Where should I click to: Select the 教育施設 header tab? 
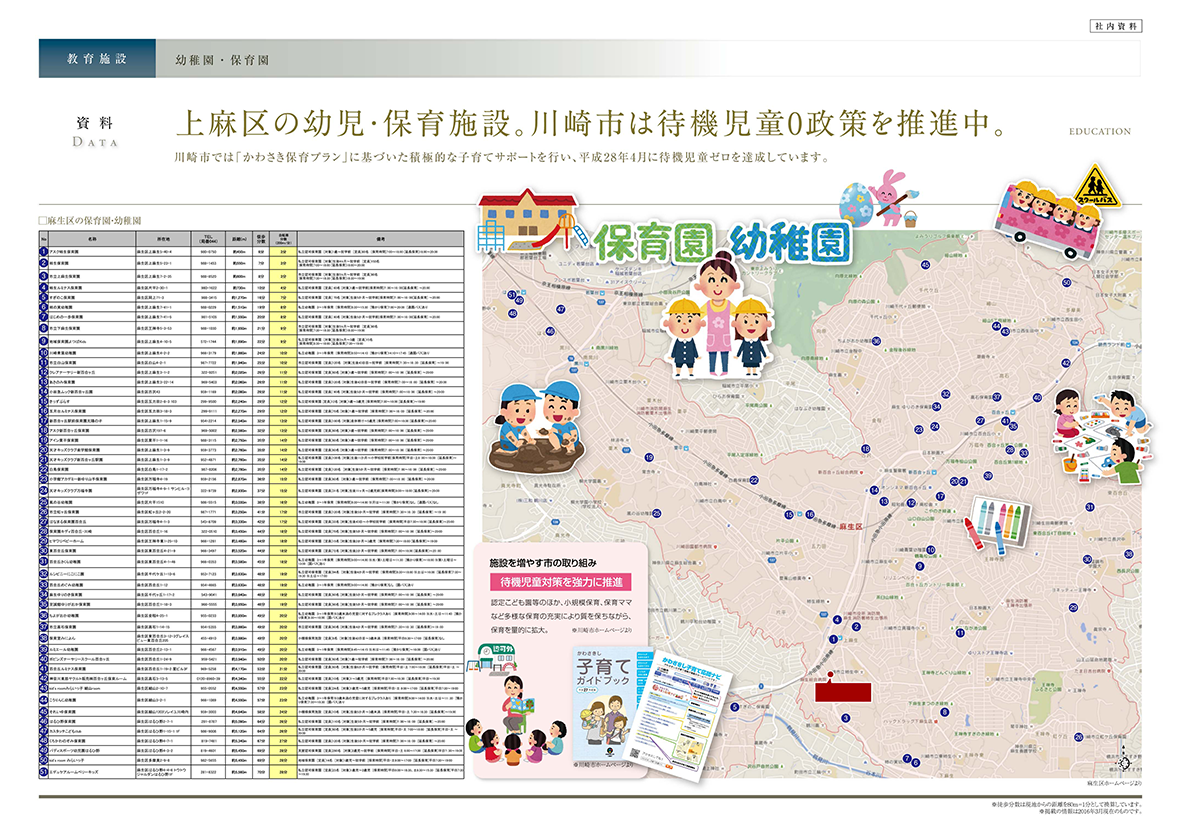97,59
